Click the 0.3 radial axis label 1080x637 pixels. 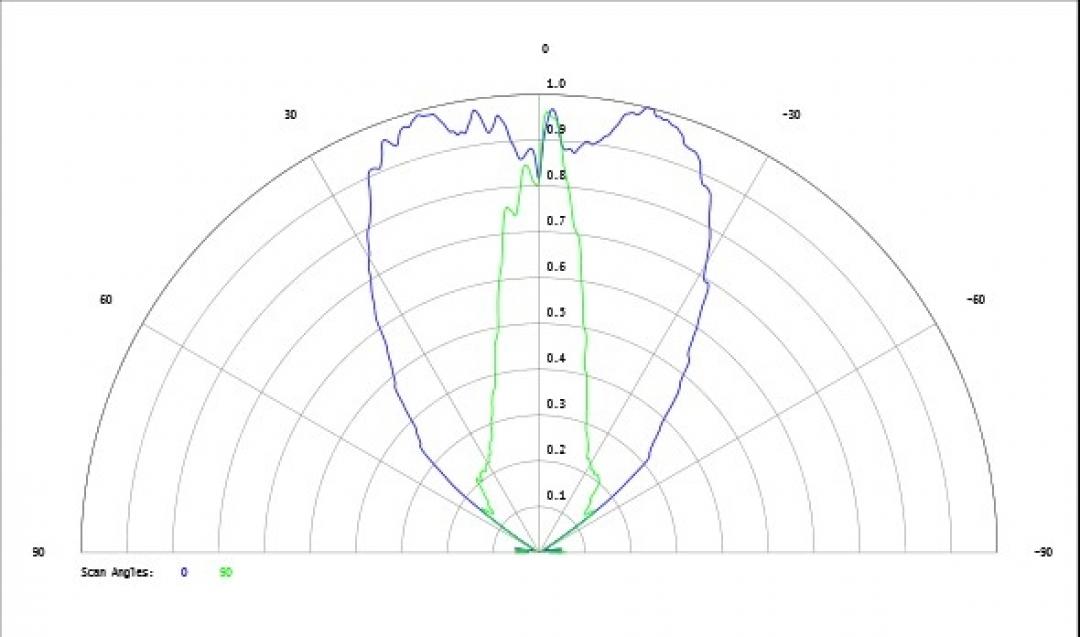point(556,404)
